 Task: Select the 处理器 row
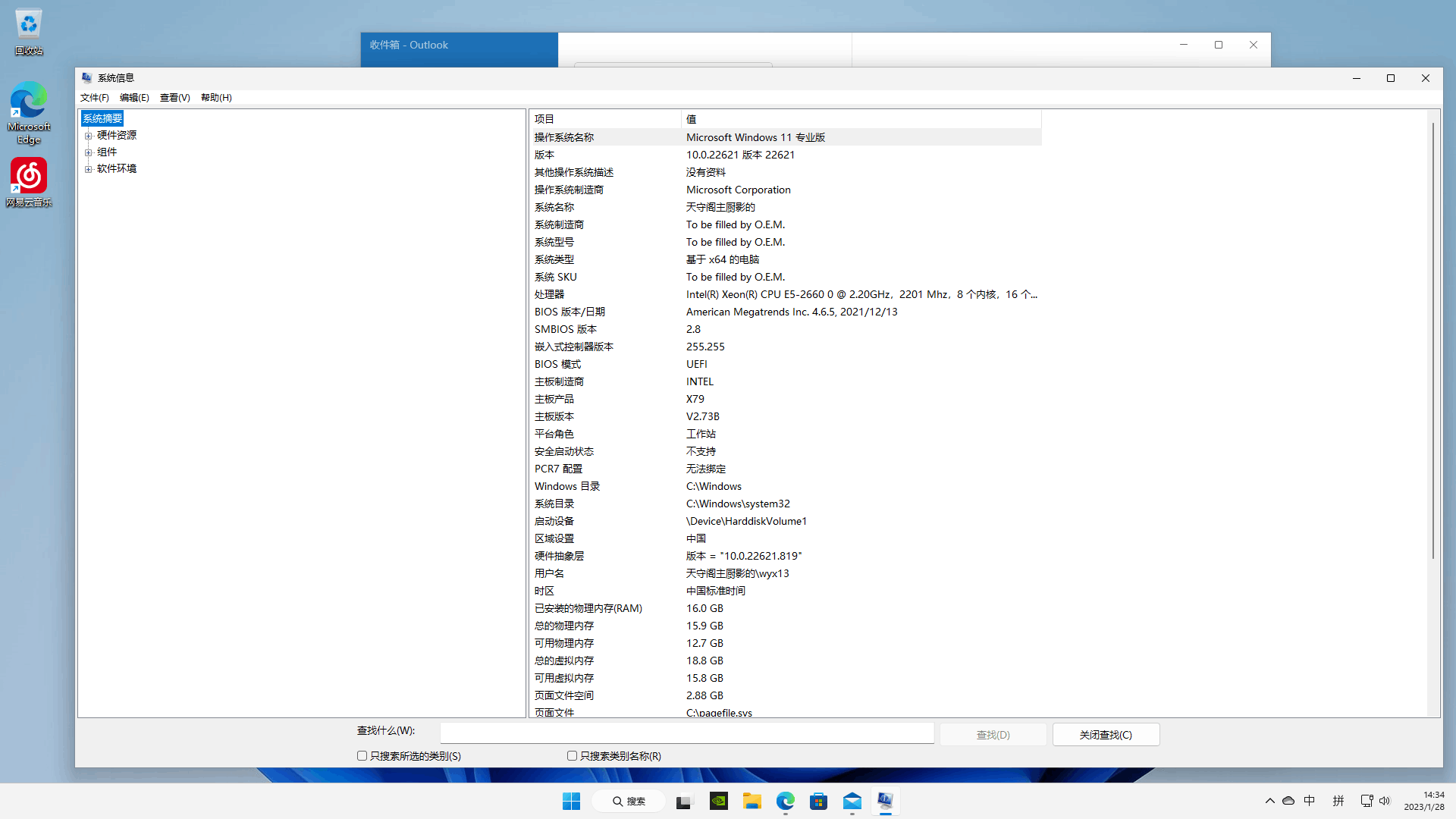coord(786,294)
